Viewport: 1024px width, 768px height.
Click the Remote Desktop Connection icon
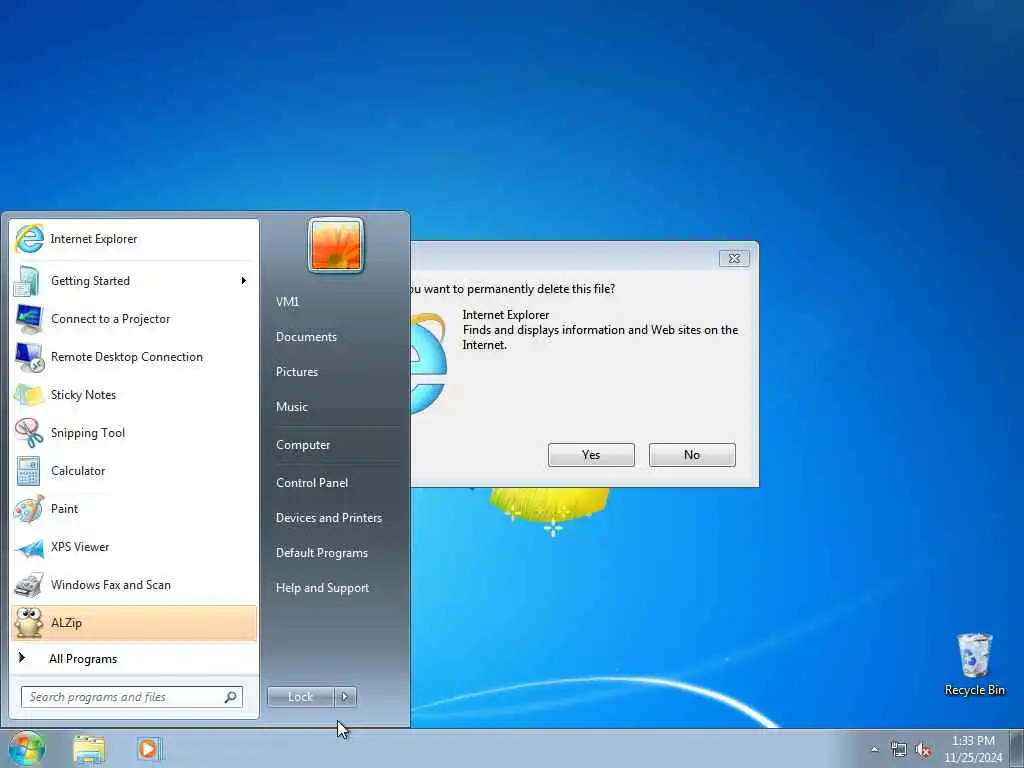(x=29, y=357)
